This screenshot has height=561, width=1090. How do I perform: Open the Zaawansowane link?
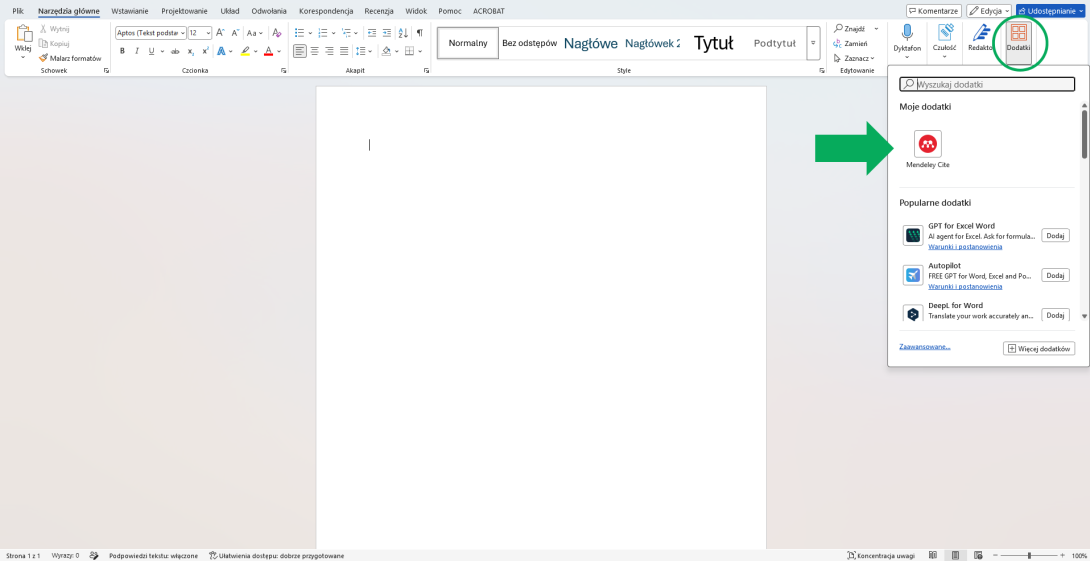click(925, 346)
